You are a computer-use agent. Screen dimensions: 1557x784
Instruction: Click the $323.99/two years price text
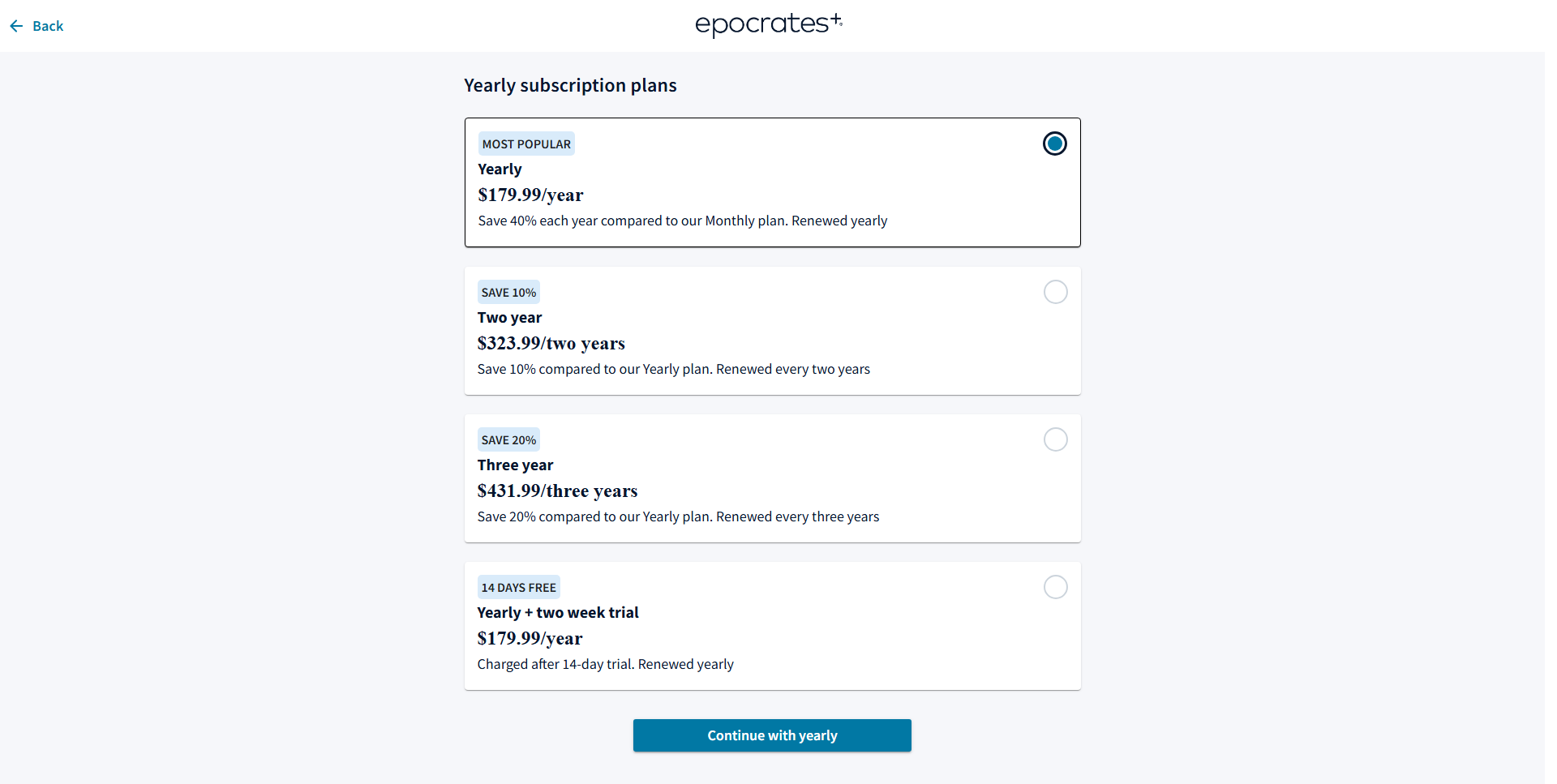(x=551, y=343)
